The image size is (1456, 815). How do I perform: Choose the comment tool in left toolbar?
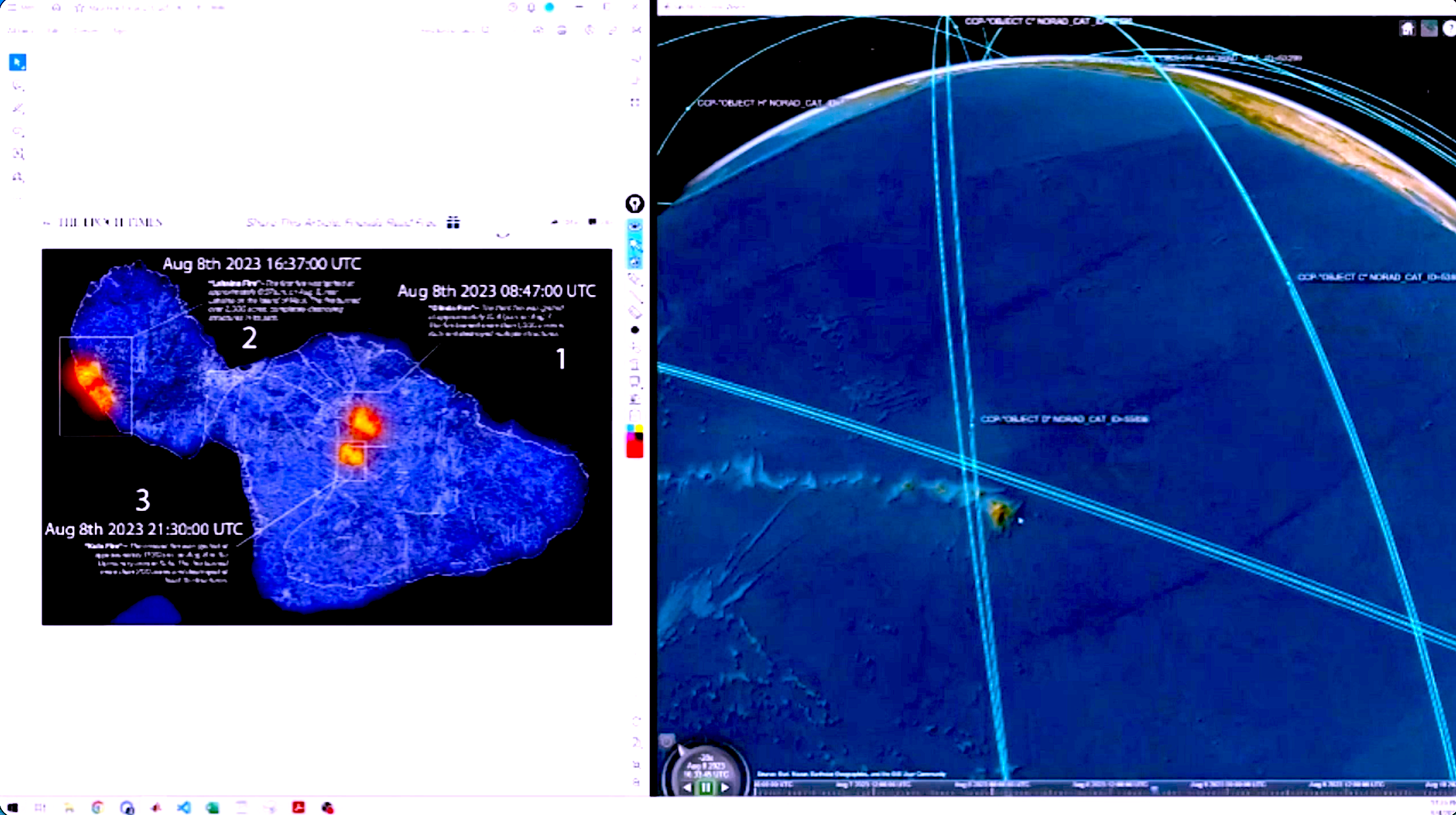click(18, 86)
